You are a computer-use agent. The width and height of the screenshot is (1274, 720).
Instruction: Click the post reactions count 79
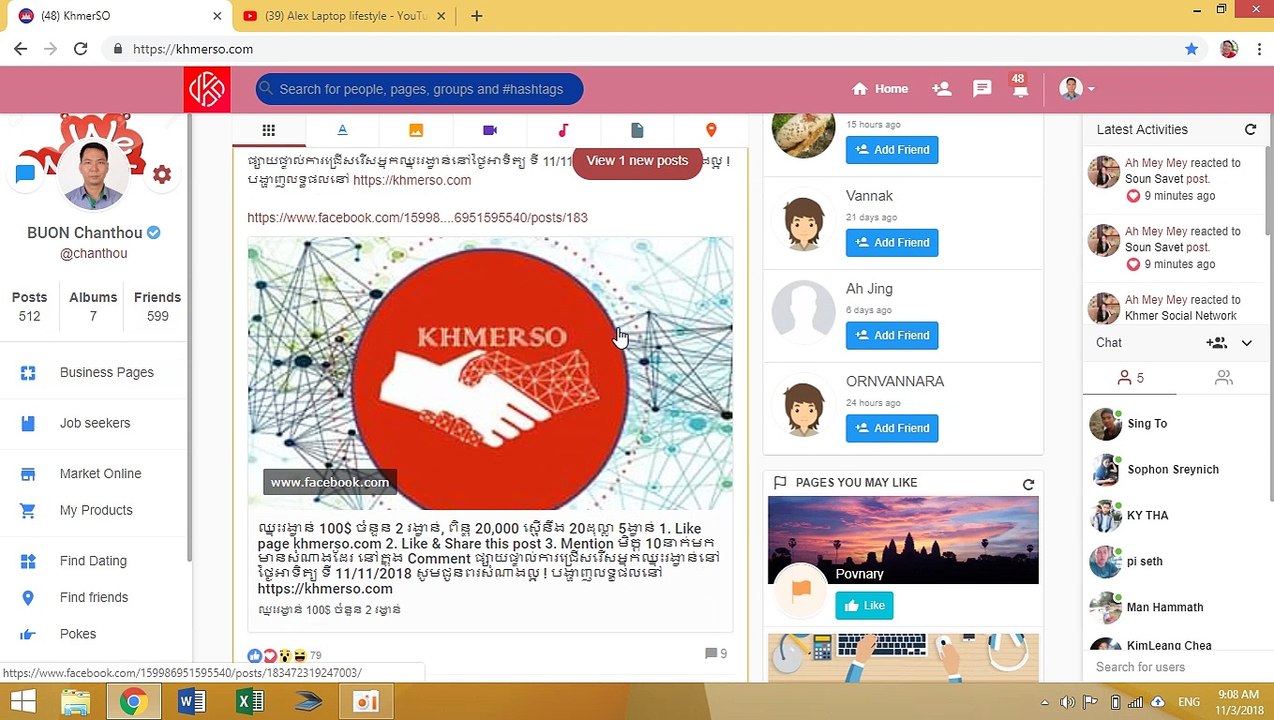(x=315, y=656)
